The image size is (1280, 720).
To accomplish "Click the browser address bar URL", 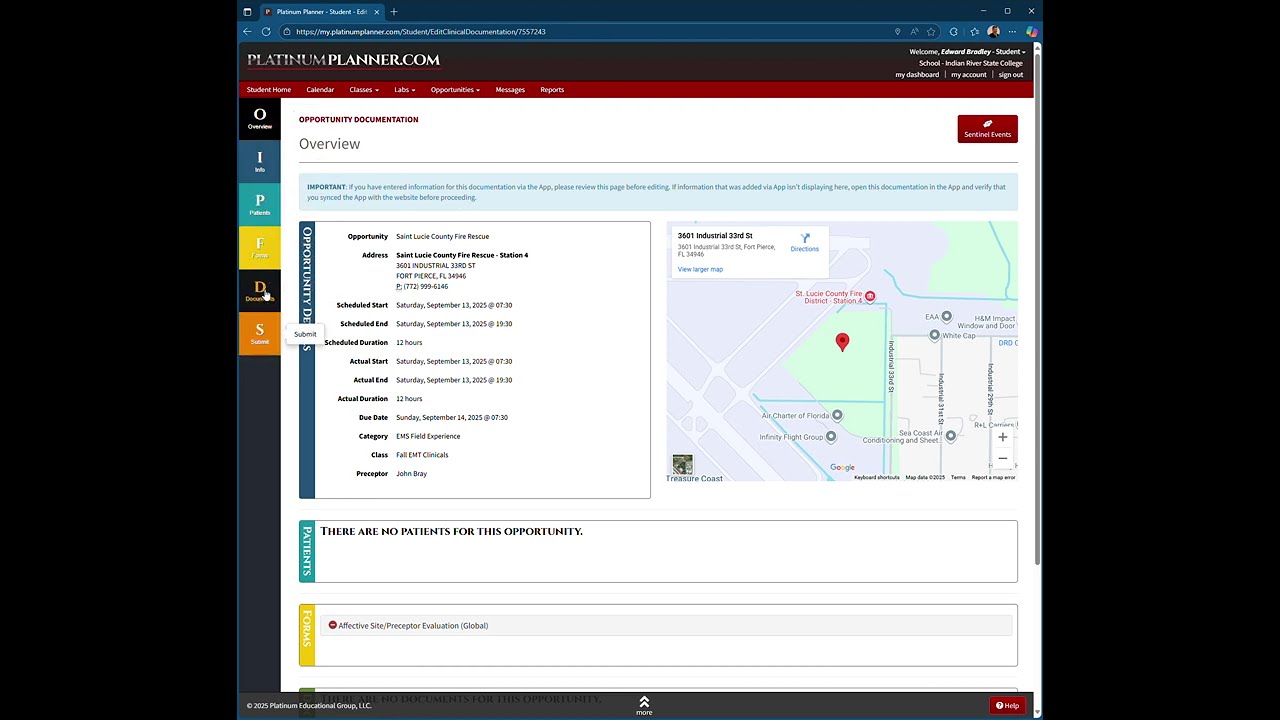I will point(420,32).
